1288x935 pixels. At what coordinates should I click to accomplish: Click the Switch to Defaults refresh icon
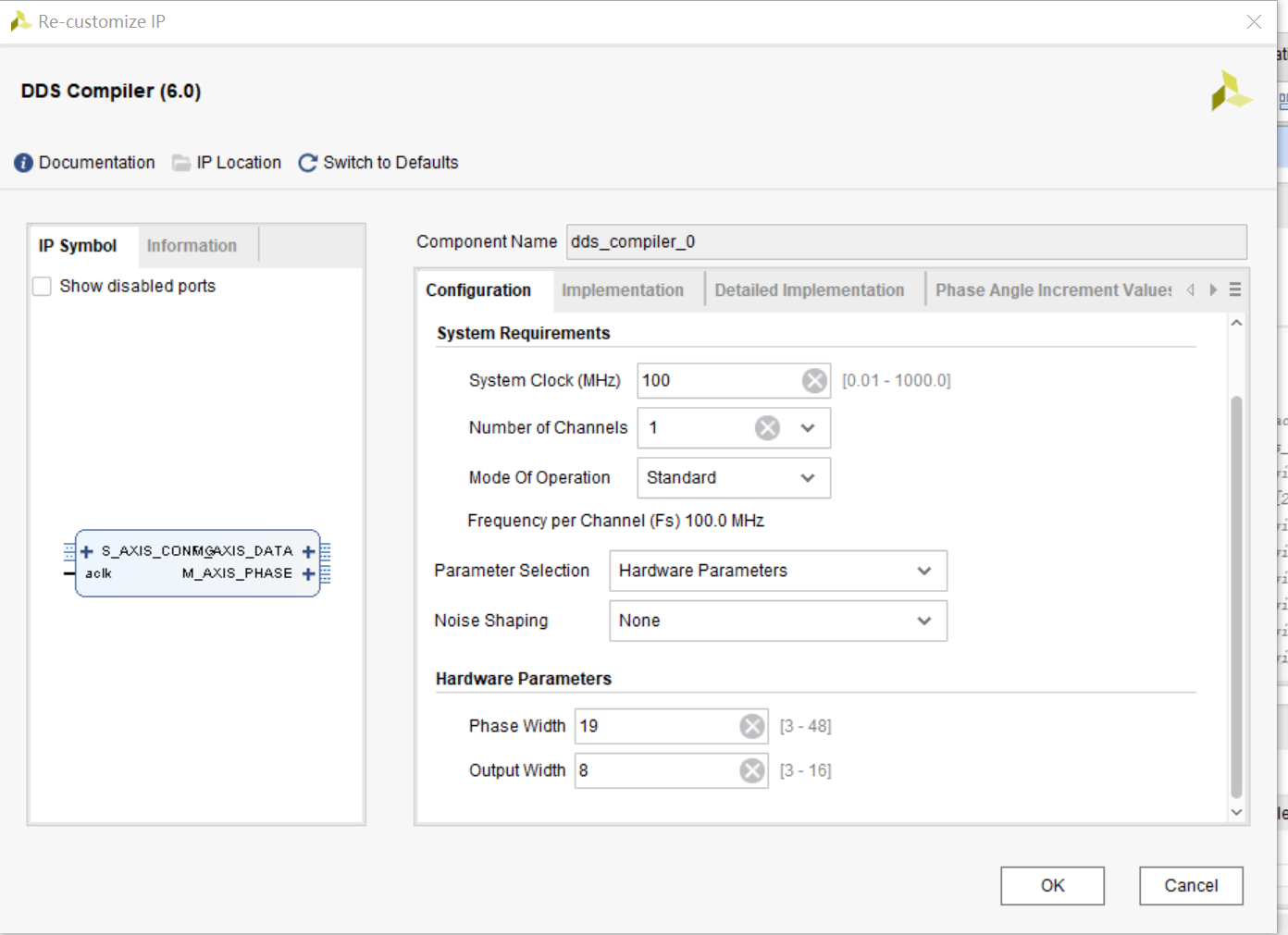[x=308, y=163]
